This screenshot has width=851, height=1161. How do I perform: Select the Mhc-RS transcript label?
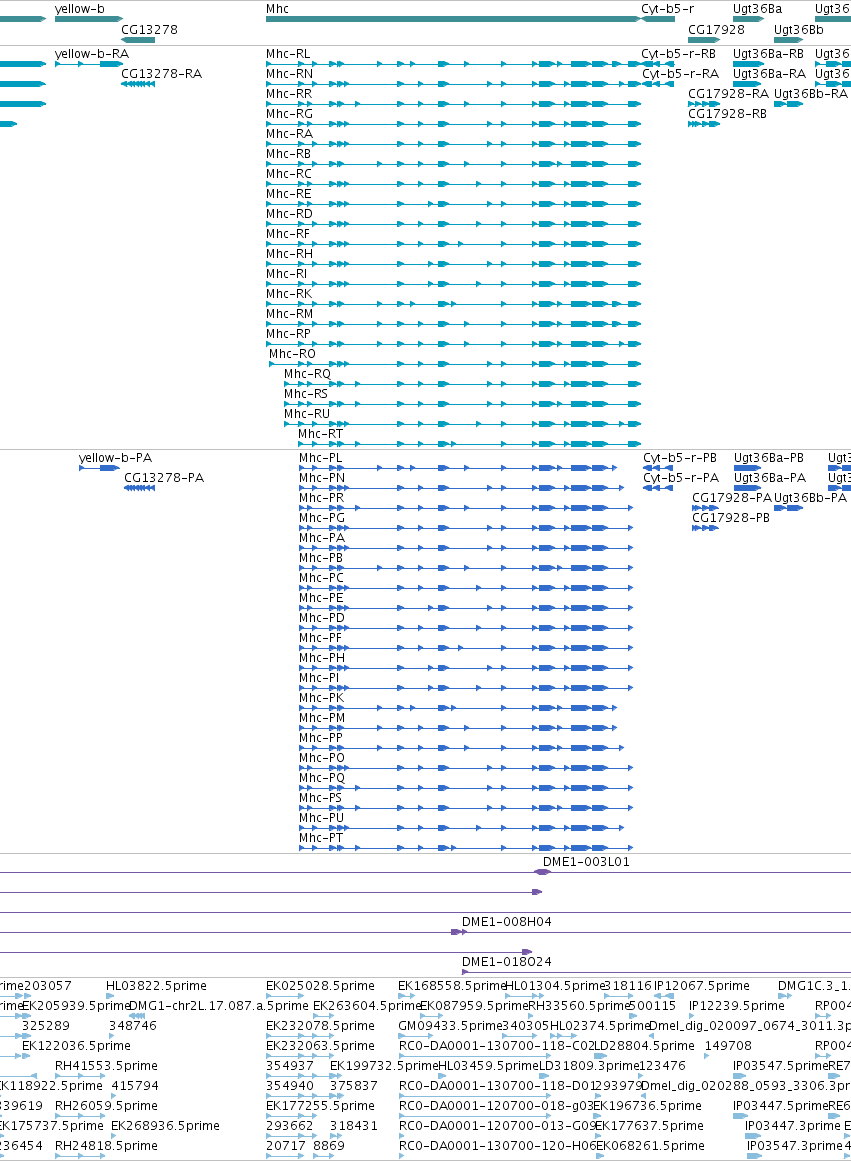pos(305,394)
